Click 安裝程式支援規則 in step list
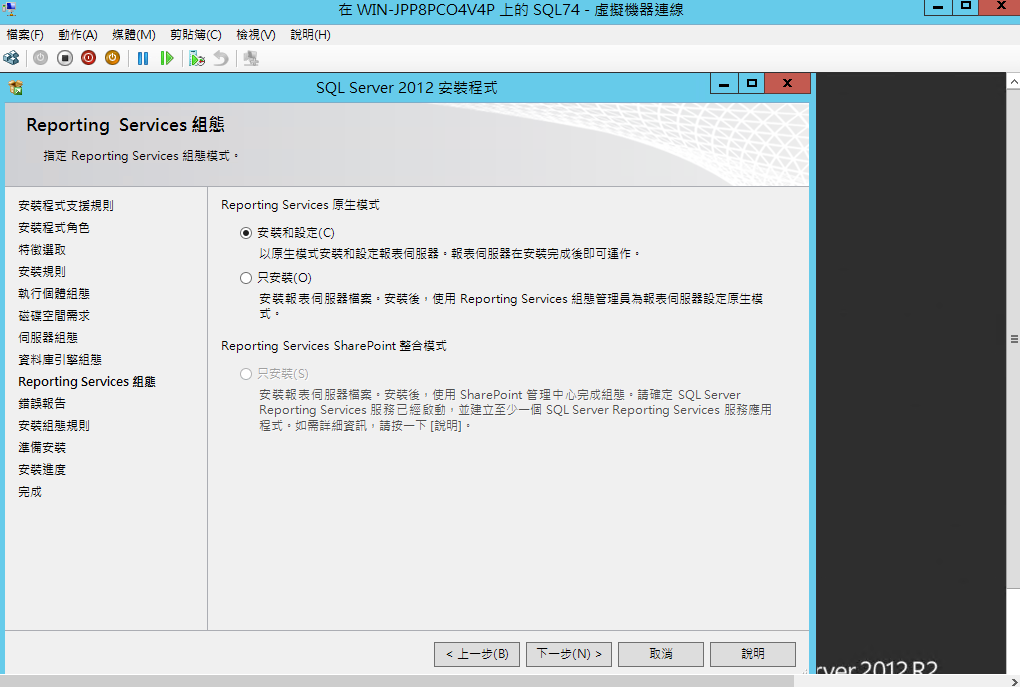 tap(66, 206)
